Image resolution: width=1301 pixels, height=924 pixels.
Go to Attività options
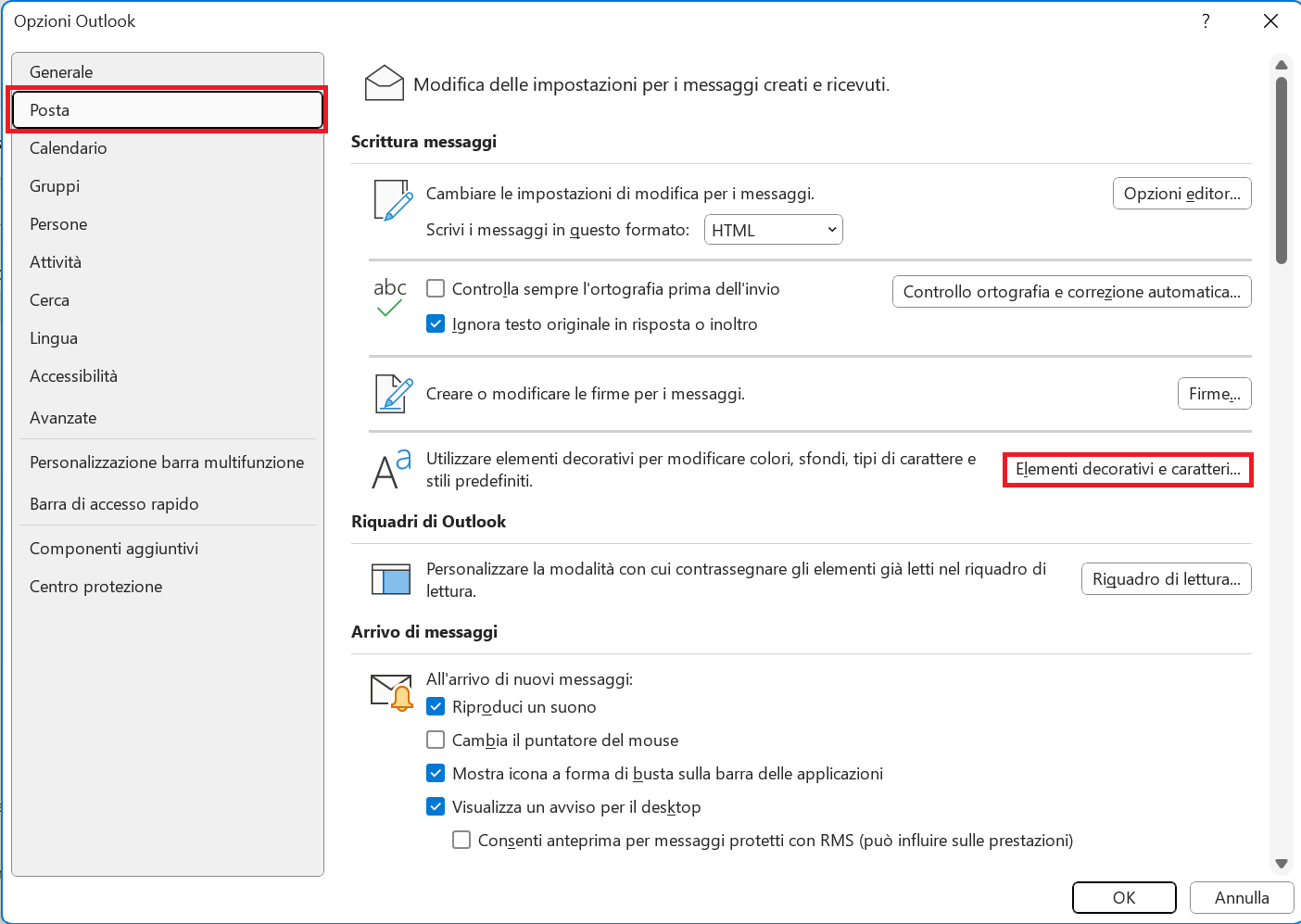(x=168, y=261)
